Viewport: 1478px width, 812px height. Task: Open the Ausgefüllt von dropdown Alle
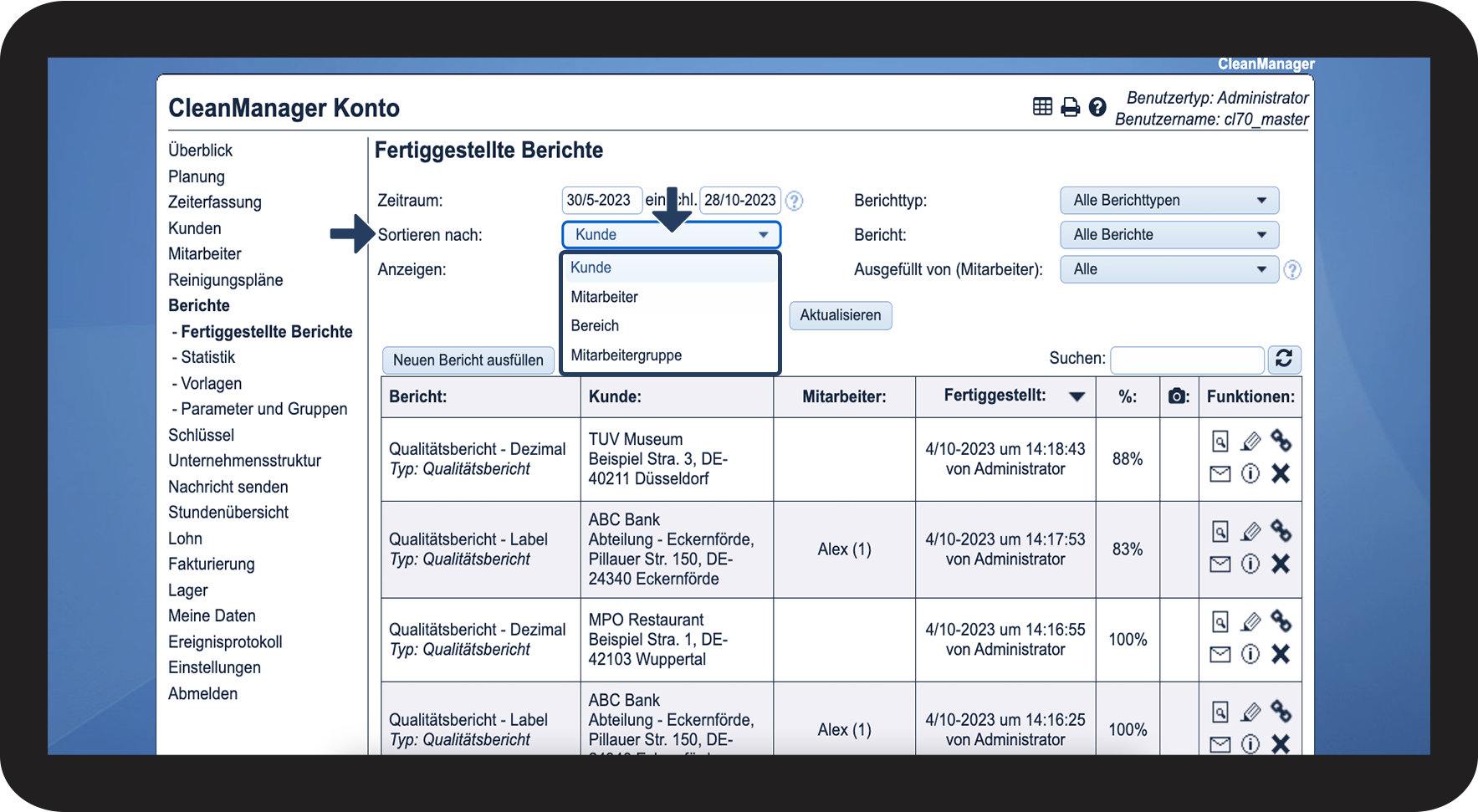[1169, 269]
